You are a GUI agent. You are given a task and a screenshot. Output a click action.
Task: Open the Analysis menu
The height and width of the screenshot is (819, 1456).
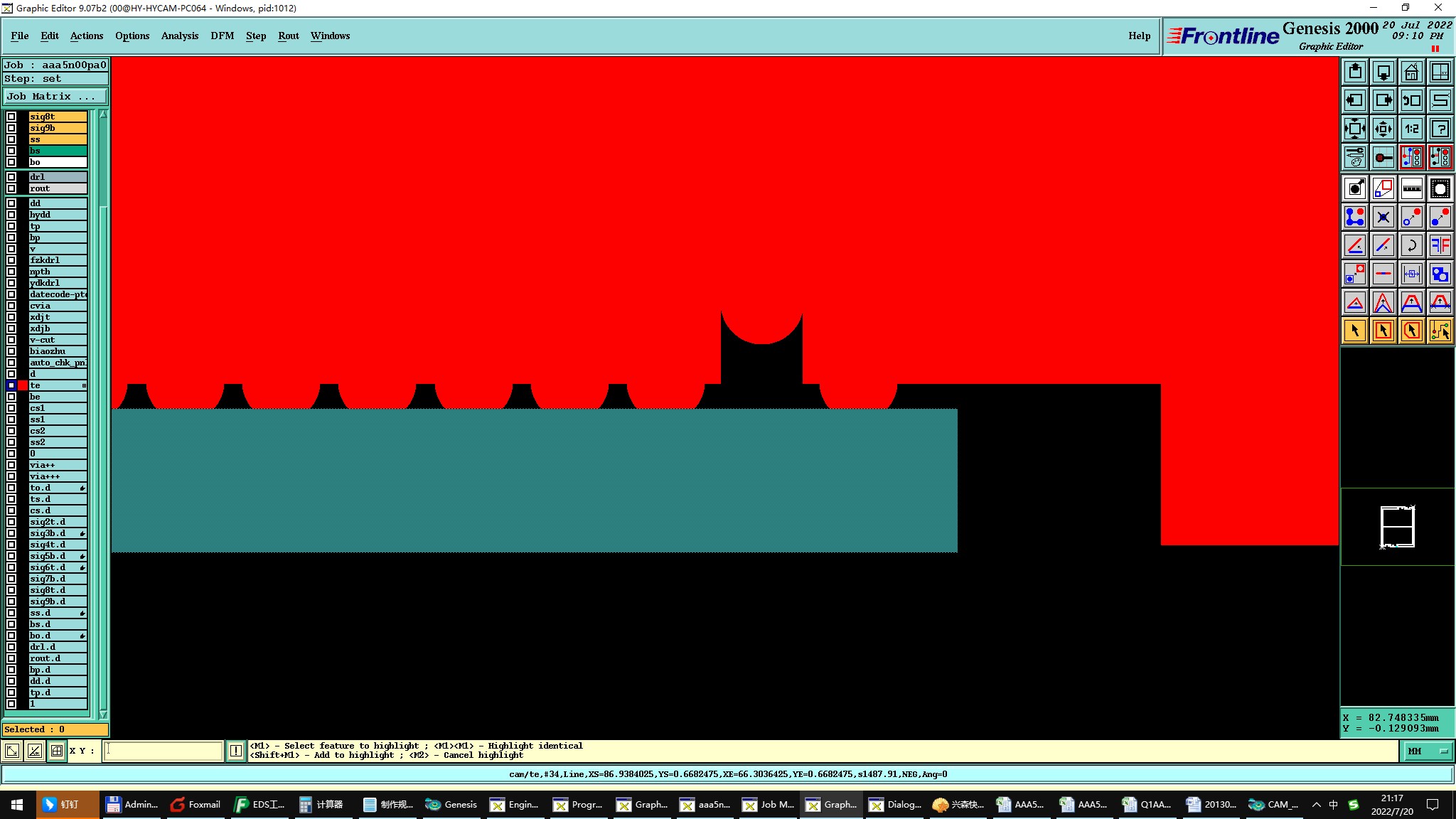coord(180,36)
